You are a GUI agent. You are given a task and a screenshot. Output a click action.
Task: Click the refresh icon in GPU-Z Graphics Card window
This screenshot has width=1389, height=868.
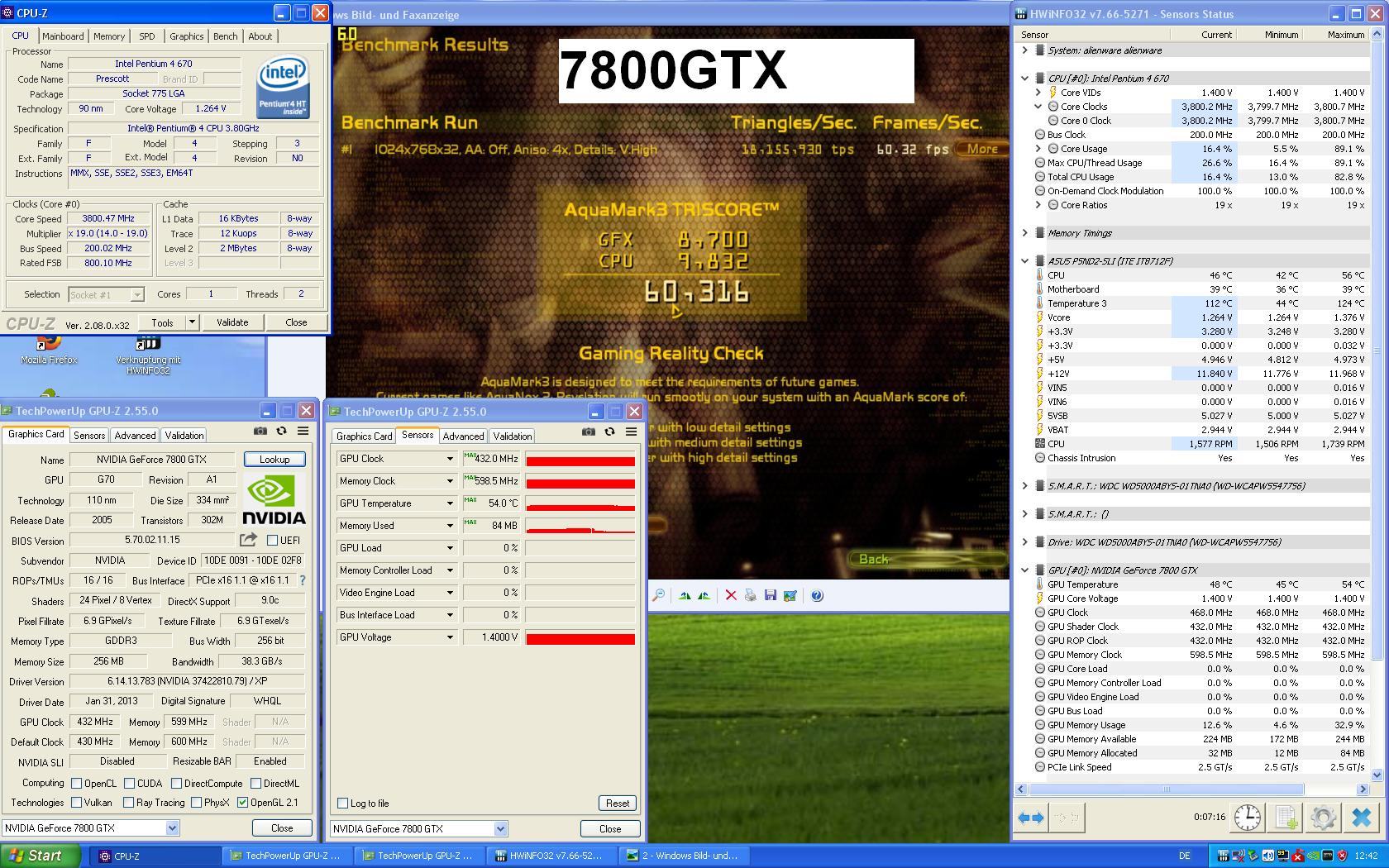(281, 431)
